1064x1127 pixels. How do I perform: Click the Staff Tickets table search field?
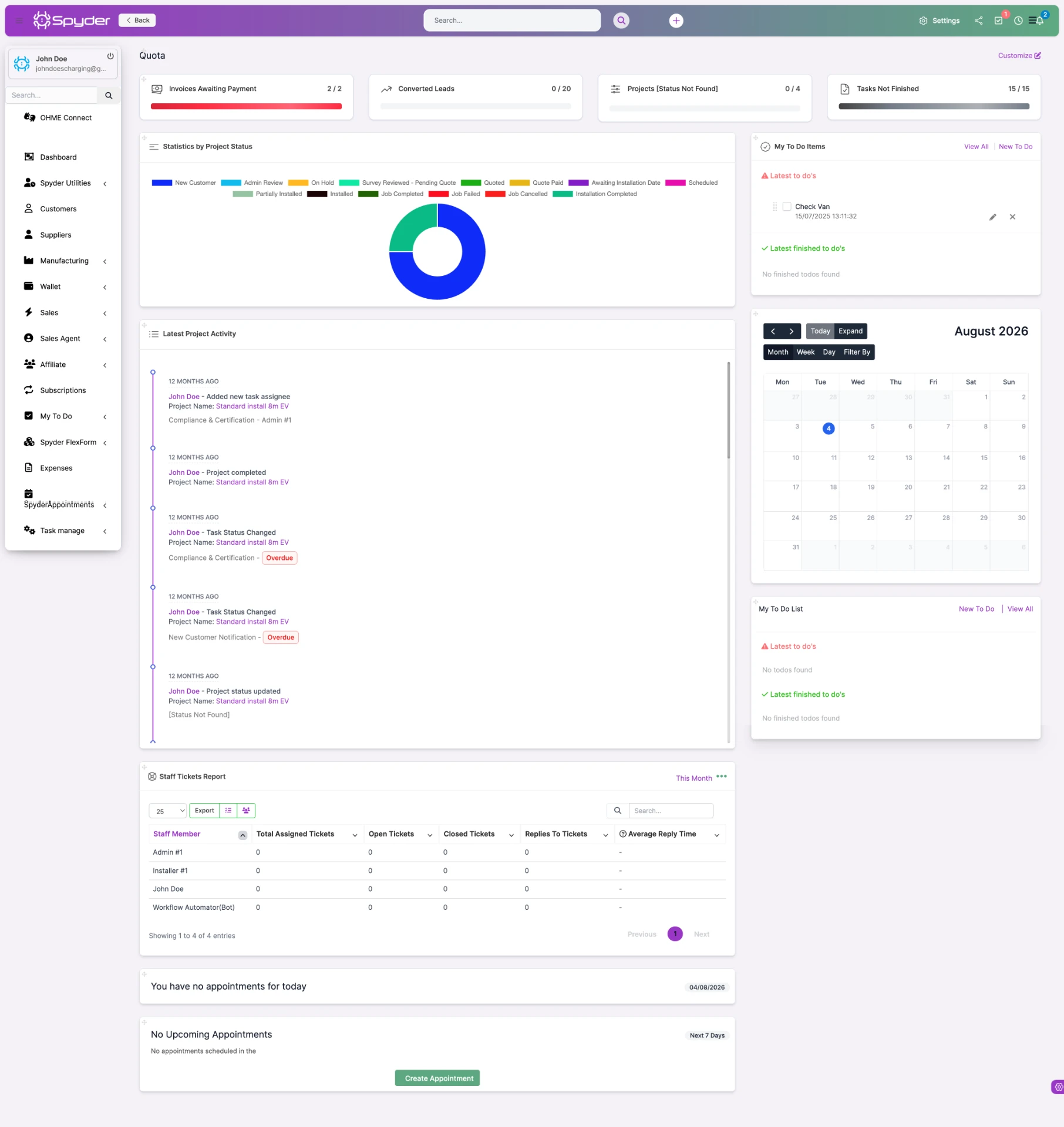(x=671, y=811)
